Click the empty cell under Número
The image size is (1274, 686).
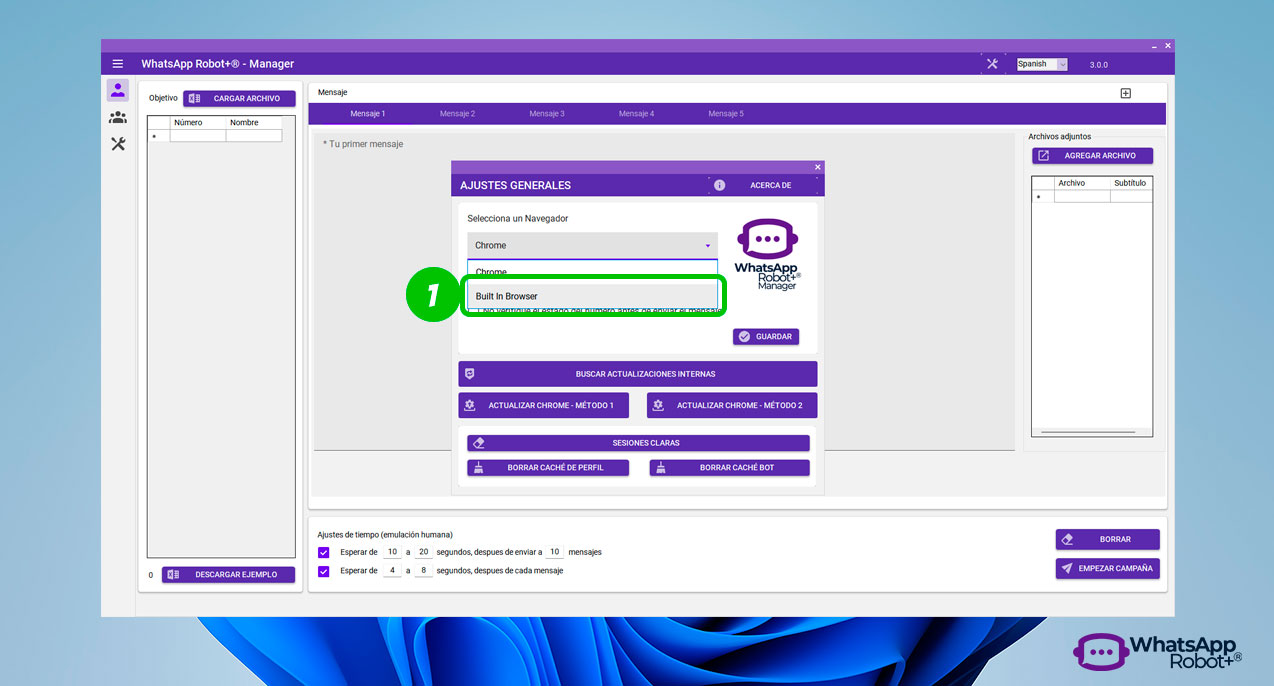[198, 136]
